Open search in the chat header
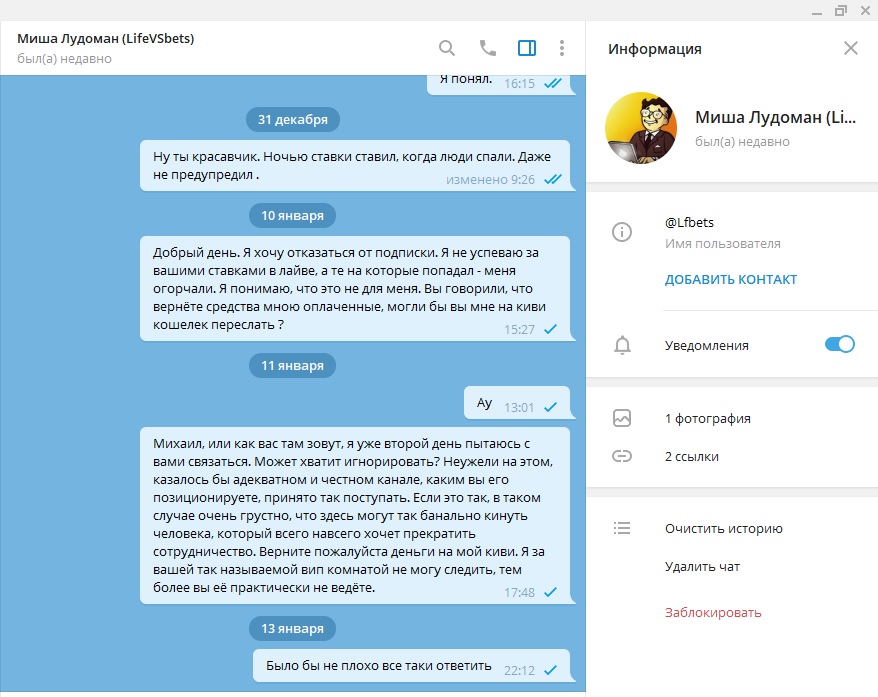Image resolution: width=878 pixels, height=697 pixels. [446, 48]
